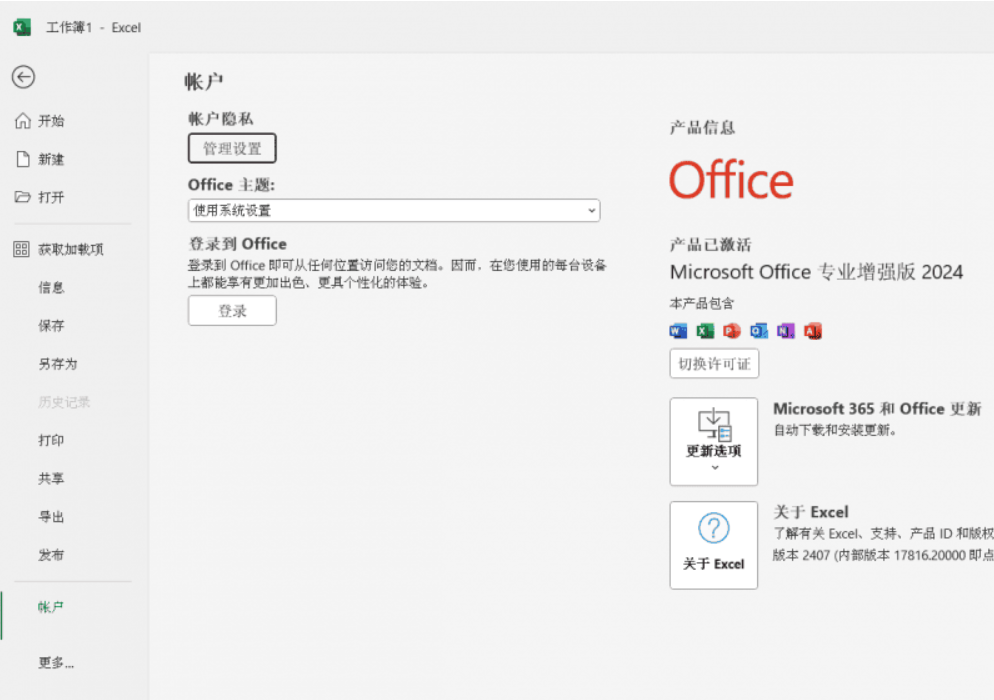
Task: Open 获取加载项 from the sidebar
Action: (x=70, y=249)
